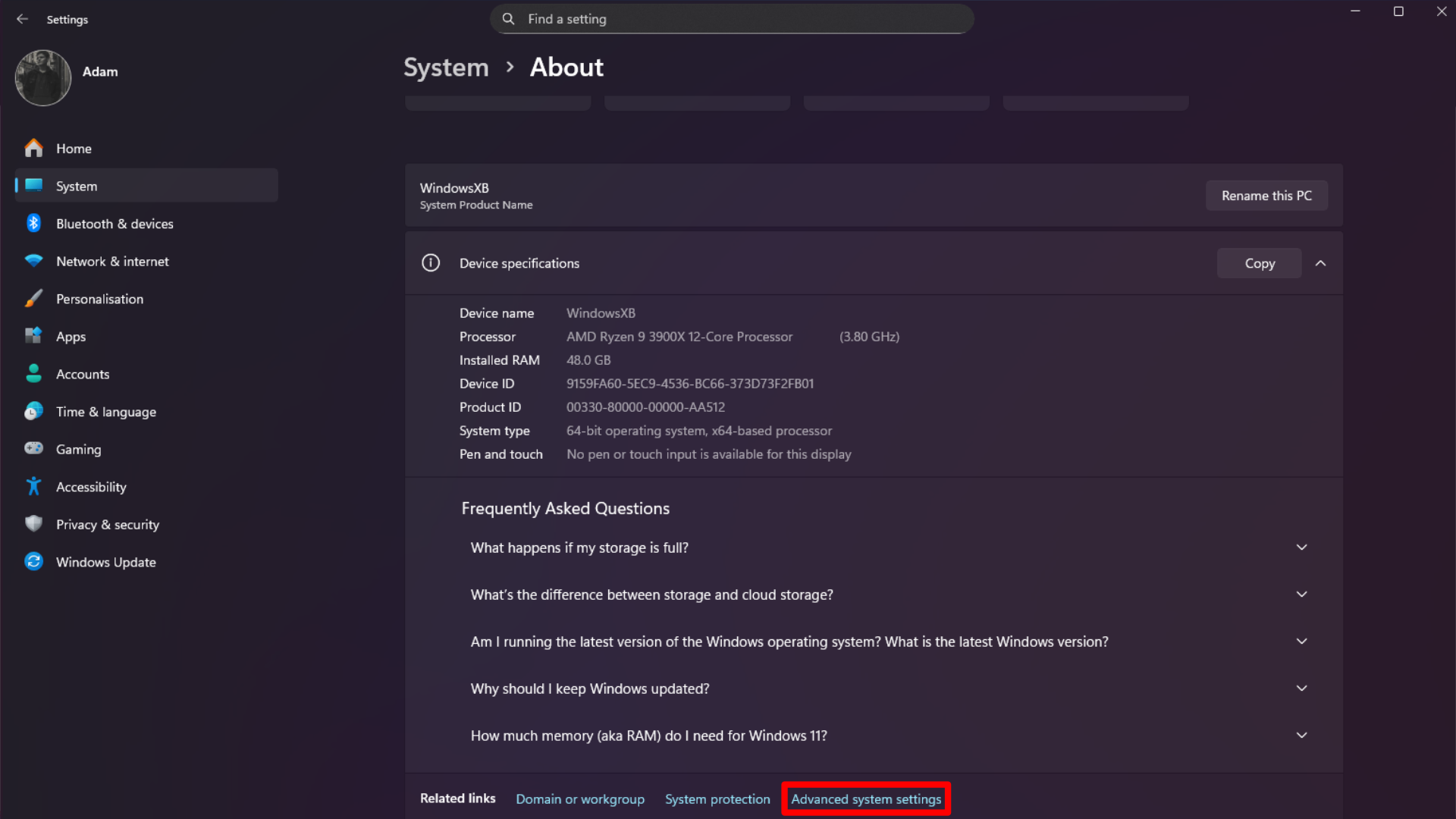1456x819 pixels.
Task: Open Apps settings
Action: pyautogui.click(x=71, y=336)
